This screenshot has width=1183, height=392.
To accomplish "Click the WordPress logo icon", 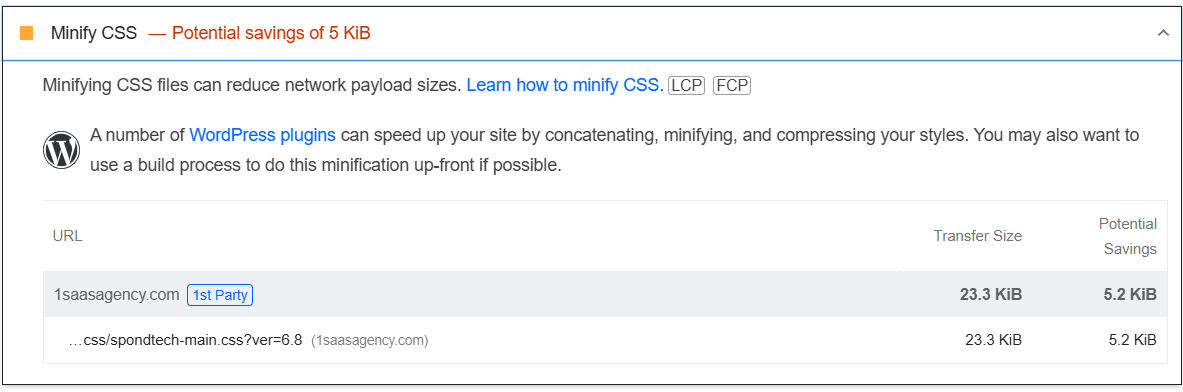I will (x=61, y=151).
